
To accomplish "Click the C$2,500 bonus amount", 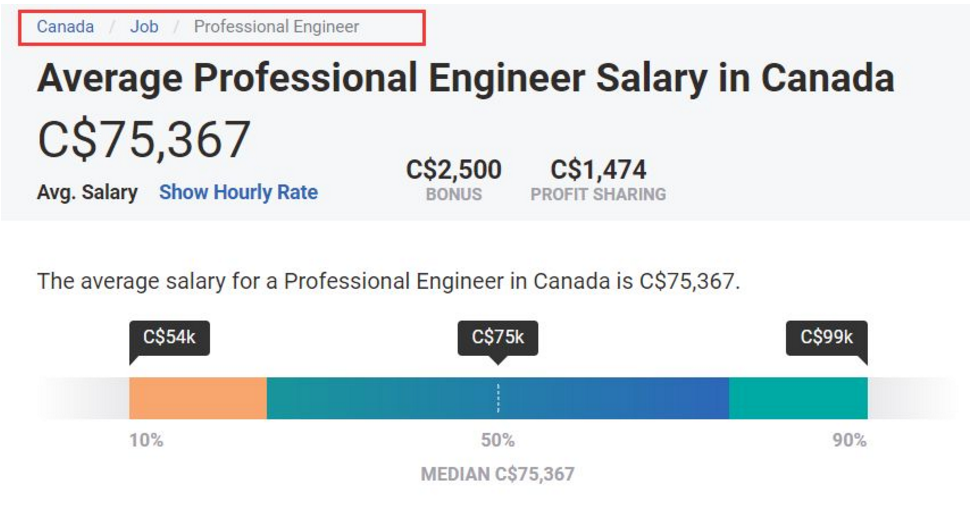I will (x=454, y=170).
